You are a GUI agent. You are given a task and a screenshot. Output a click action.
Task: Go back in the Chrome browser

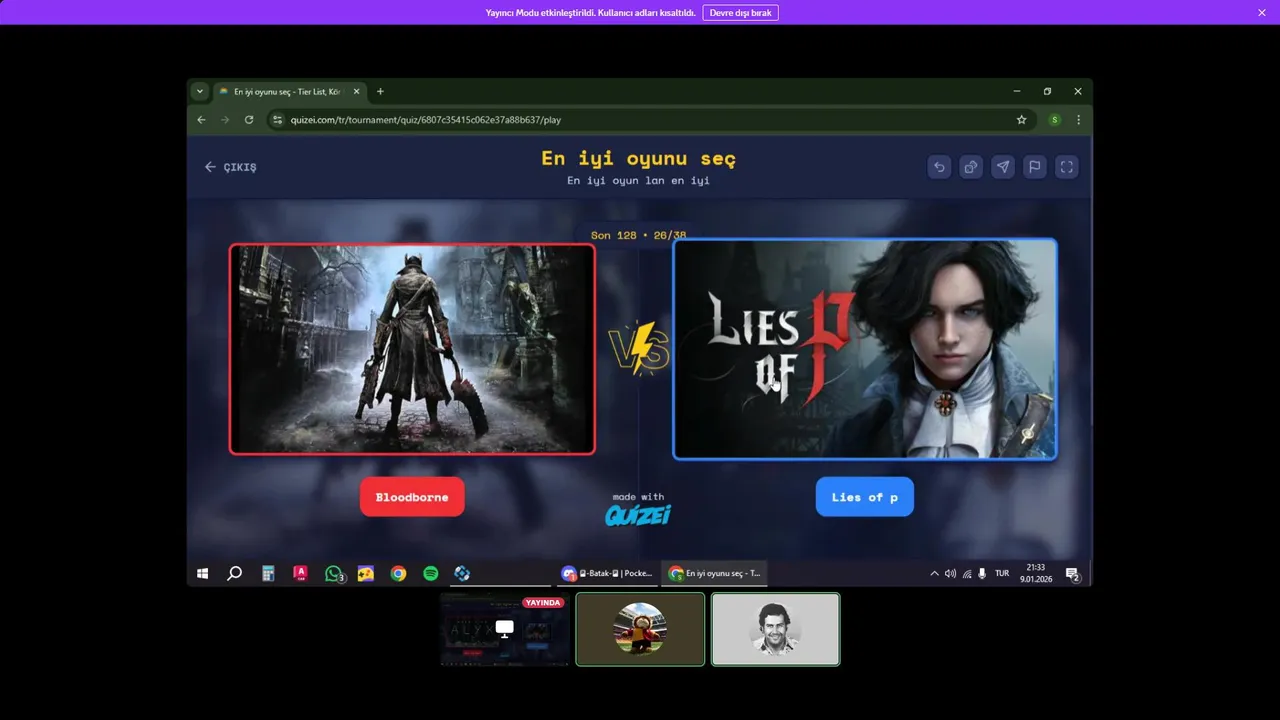pyautogui.click(x=201, y=120)
